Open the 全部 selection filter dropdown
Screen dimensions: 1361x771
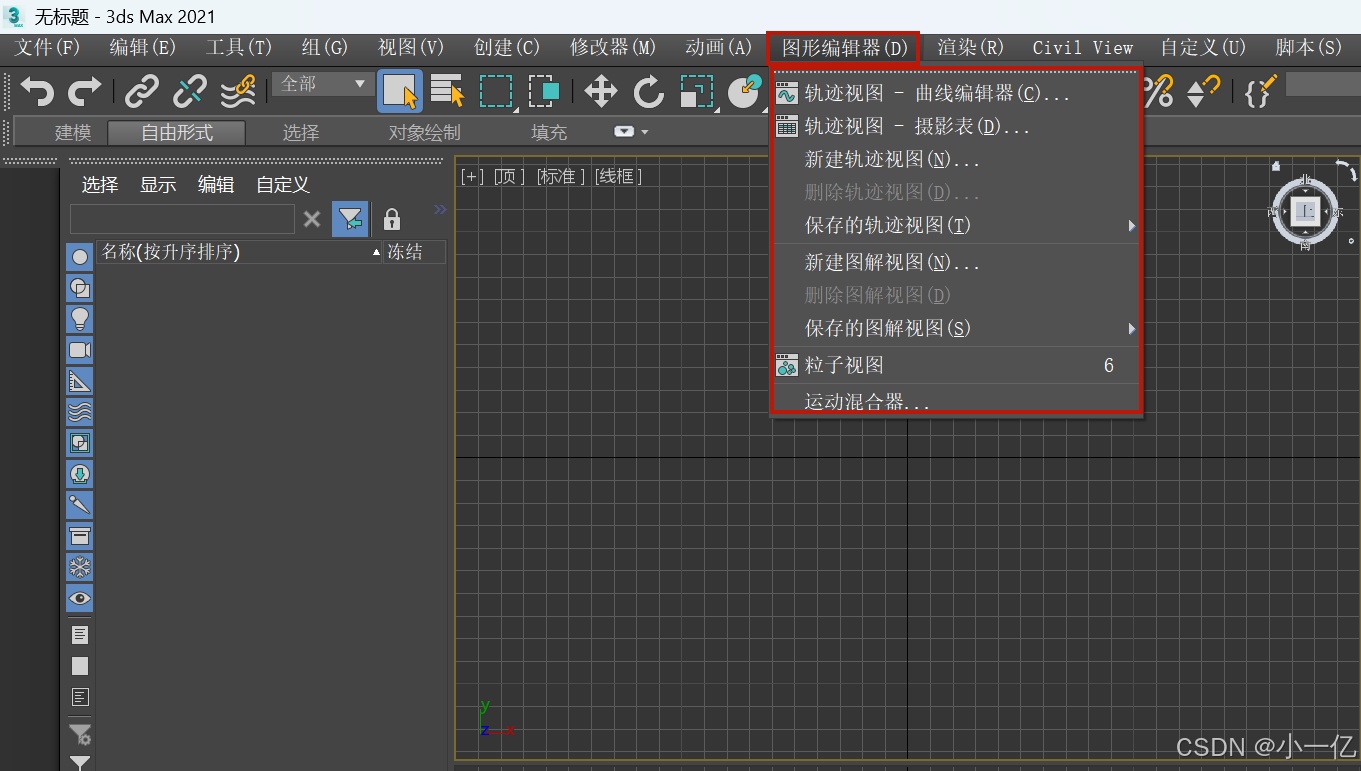[322, 84]
